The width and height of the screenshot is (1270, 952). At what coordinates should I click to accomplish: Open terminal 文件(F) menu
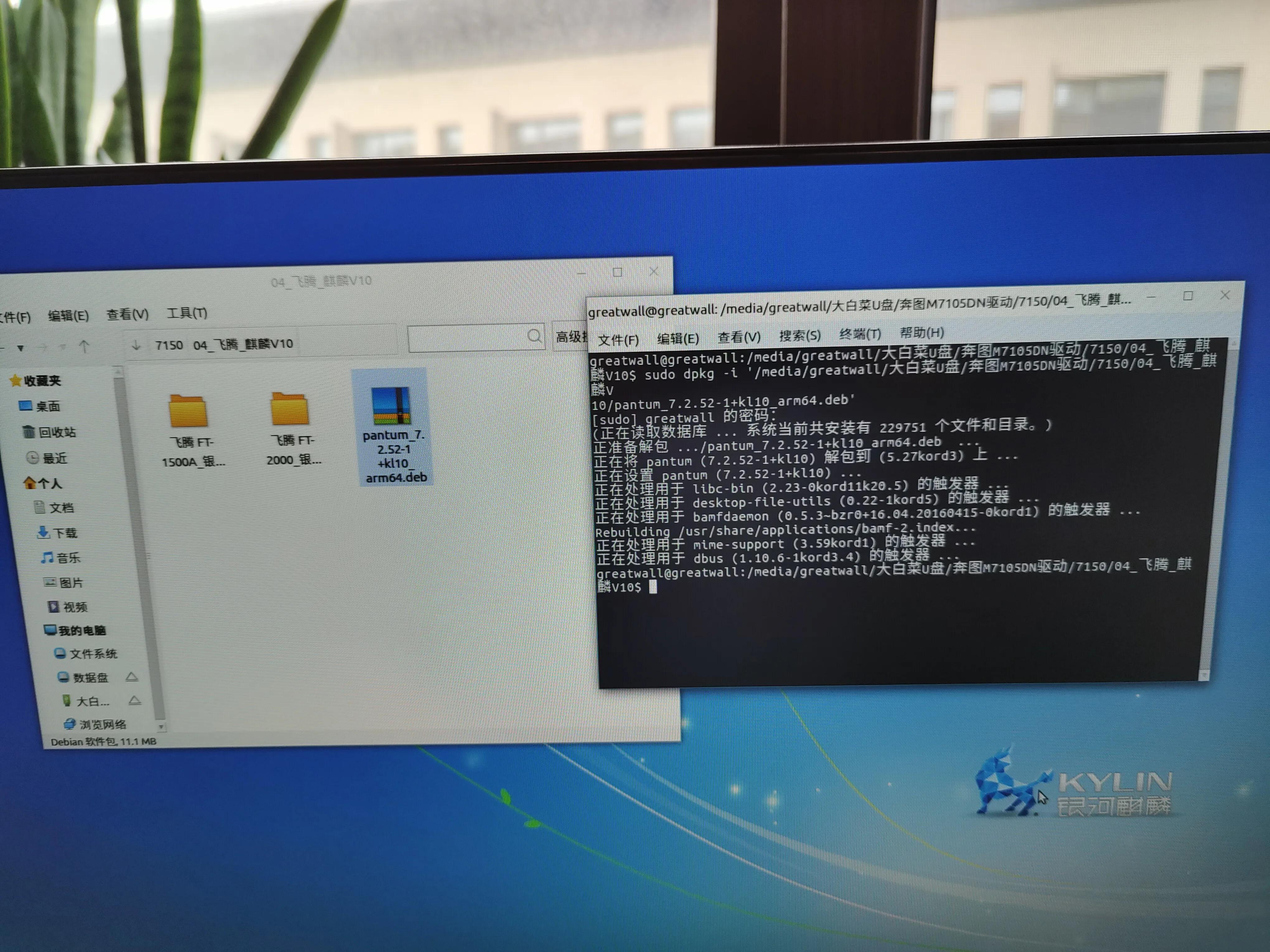619,340
